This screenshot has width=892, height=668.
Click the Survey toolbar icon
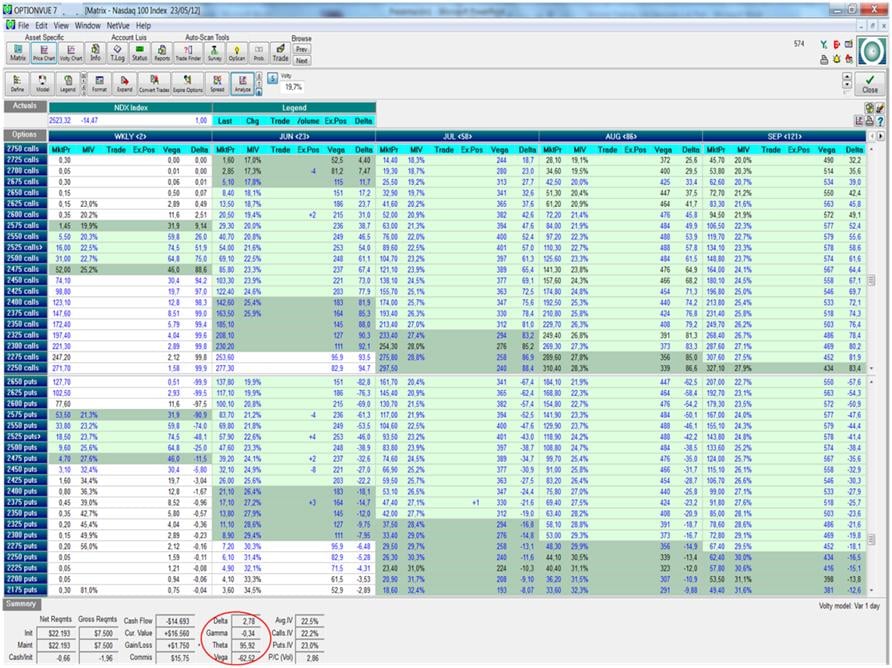[214, 52]
